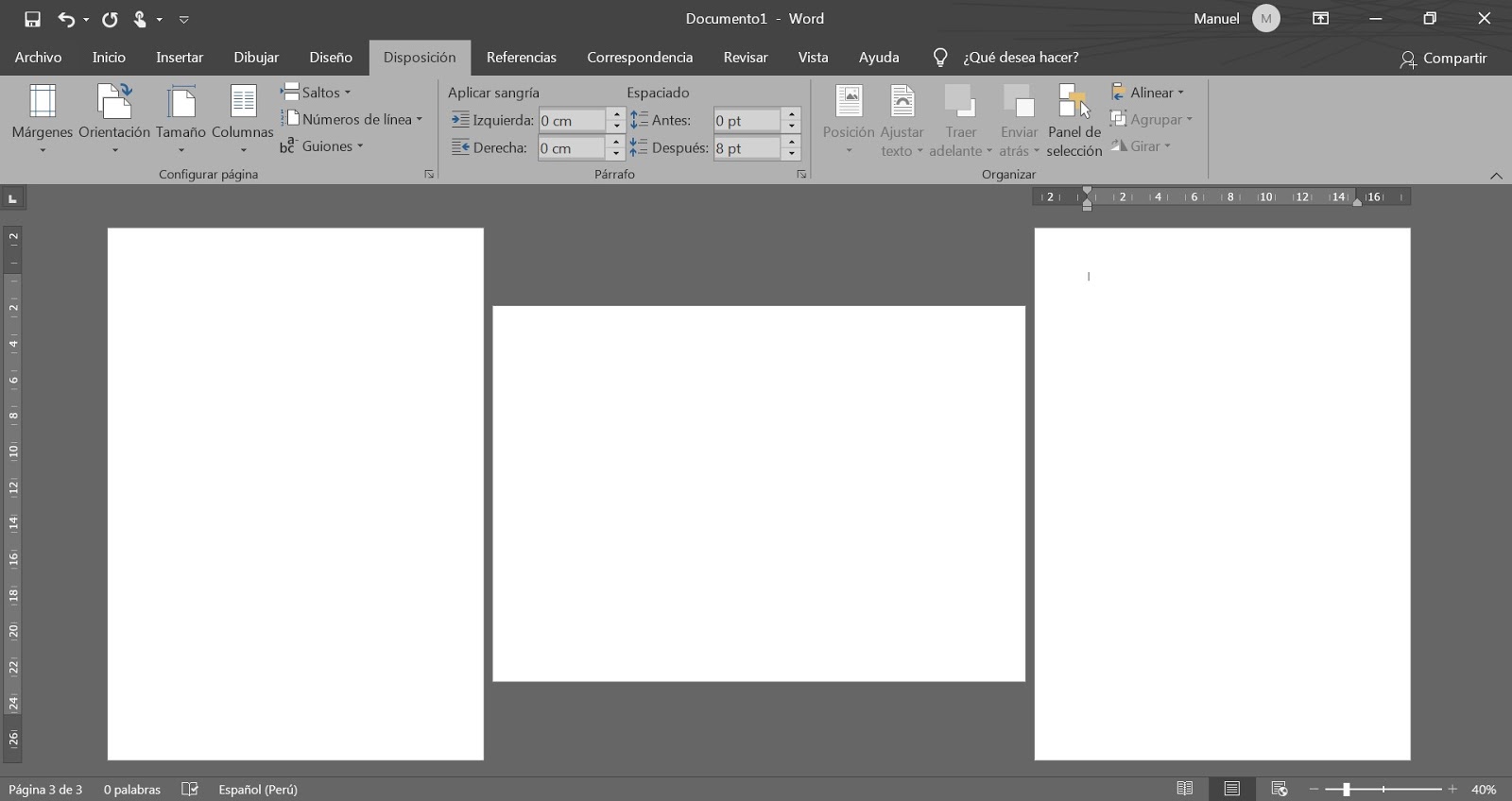Click the Save icon in quick access toolbar
Image resolution: width=1512 pixels, height=801 pixels.
(x=32, y=19)
